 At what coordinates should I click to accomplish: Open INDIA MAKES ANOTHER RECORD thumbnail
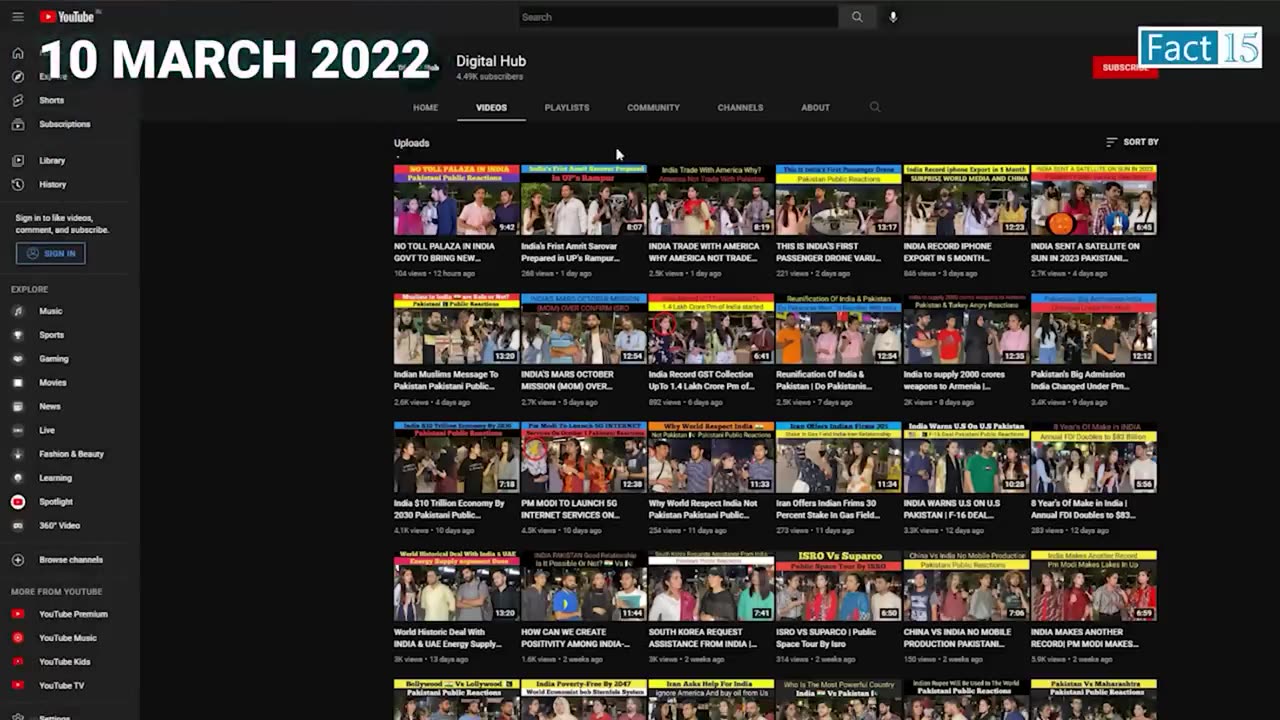(1094, 585)
